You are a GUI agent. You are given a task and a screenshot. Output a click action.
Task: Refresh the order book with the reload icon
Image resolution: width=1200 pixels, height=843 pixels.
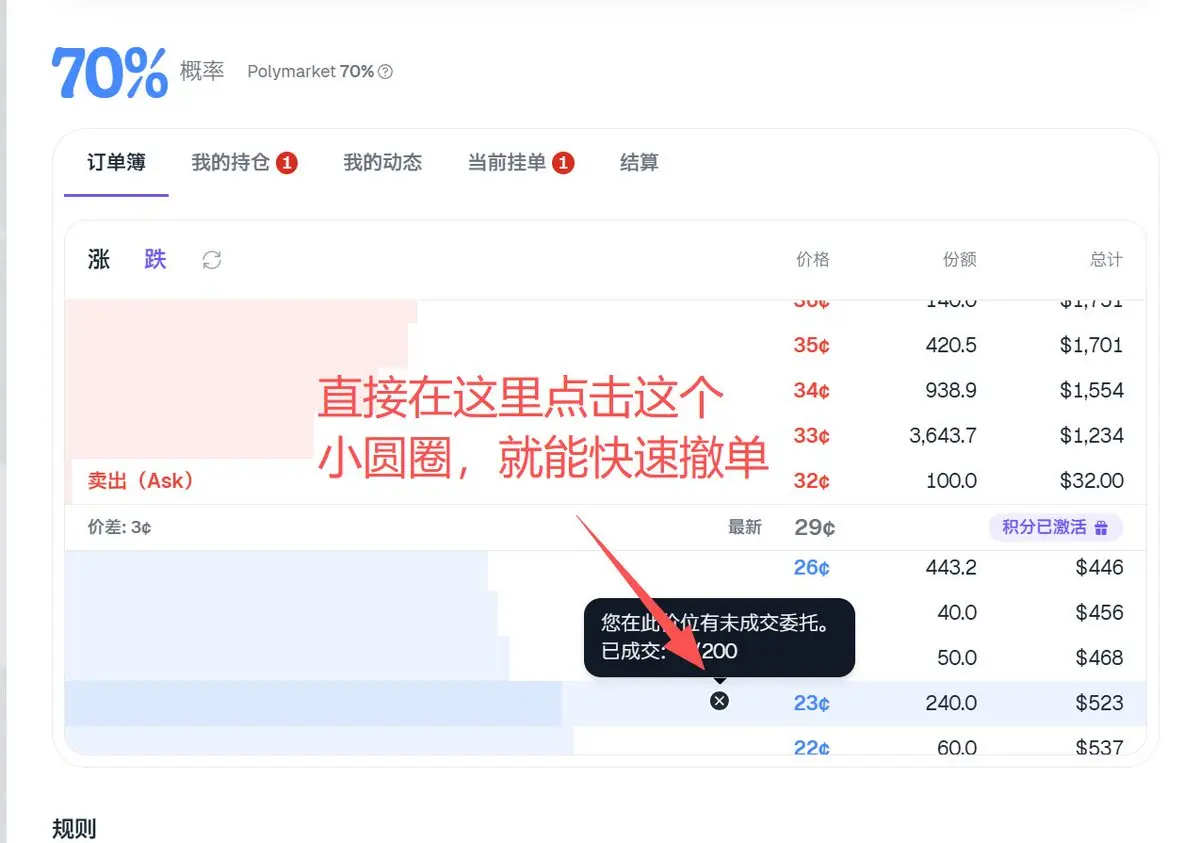(x=212, y=260)
